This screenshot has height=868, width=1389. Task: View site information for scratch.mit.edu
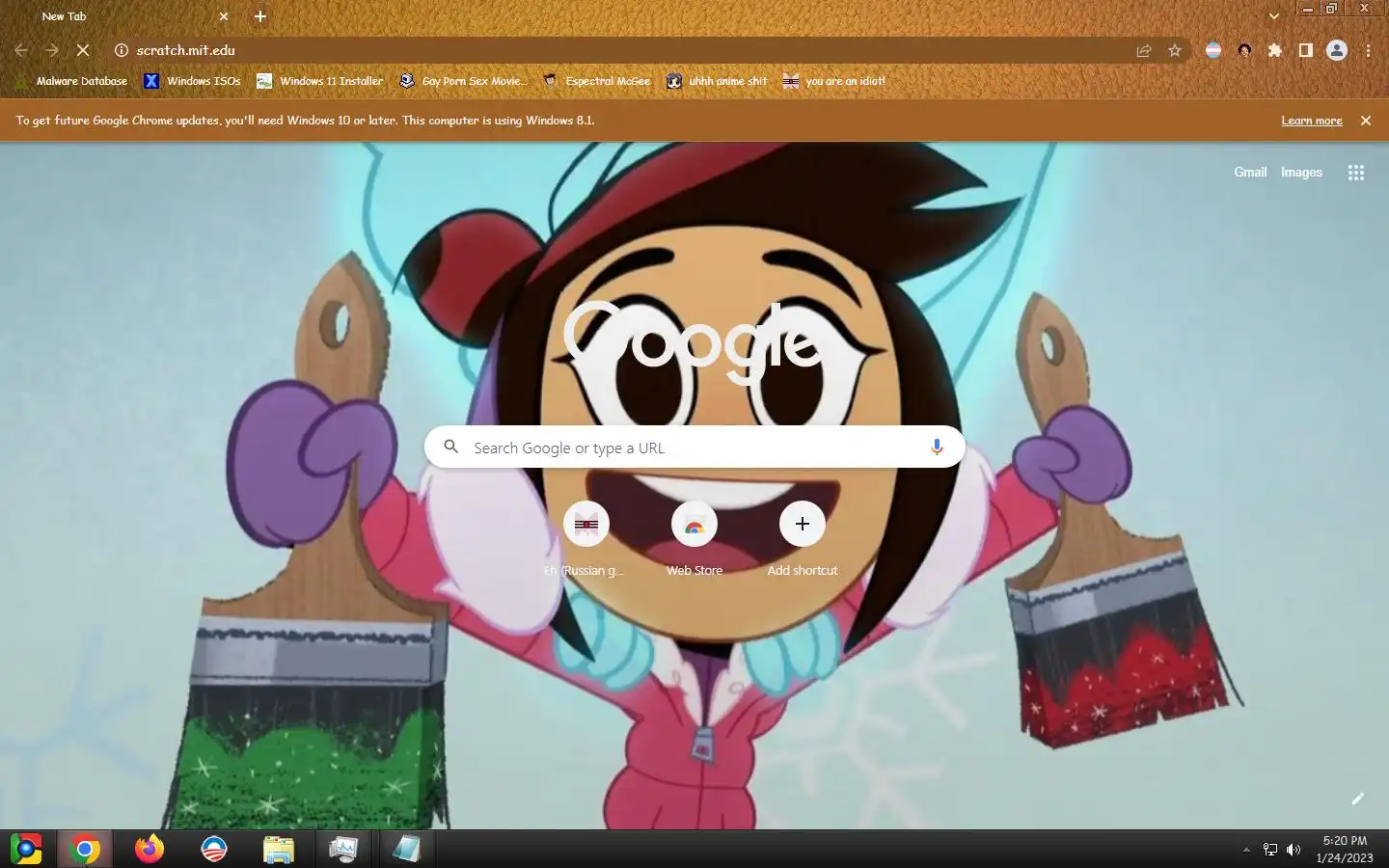[122, 50]
